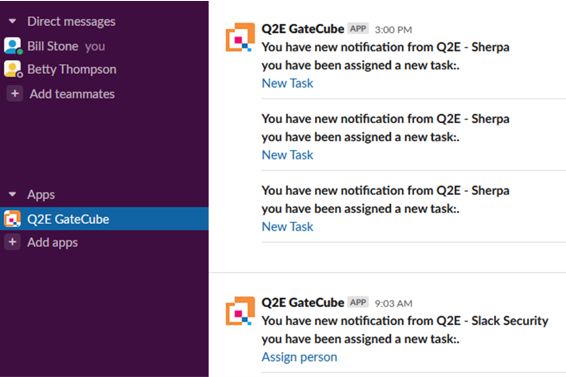Click the plus icon beside Add teammates
The height and width of the screenshot is (377, 566).
[15, 94]
